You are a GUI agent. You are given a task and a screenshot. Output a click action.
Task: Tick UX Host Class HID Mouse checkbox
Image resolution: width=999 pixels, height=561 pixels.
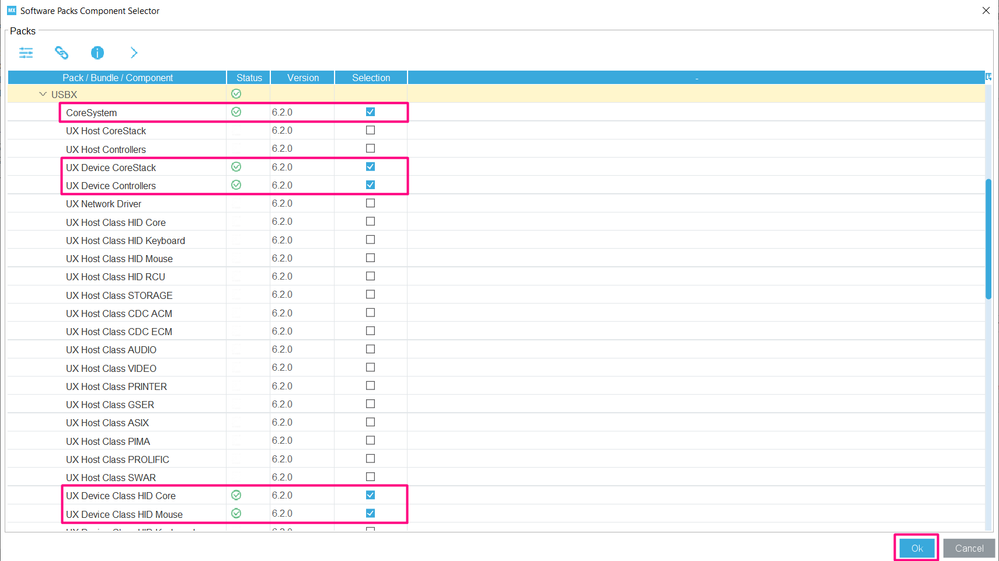coord(370,258)
